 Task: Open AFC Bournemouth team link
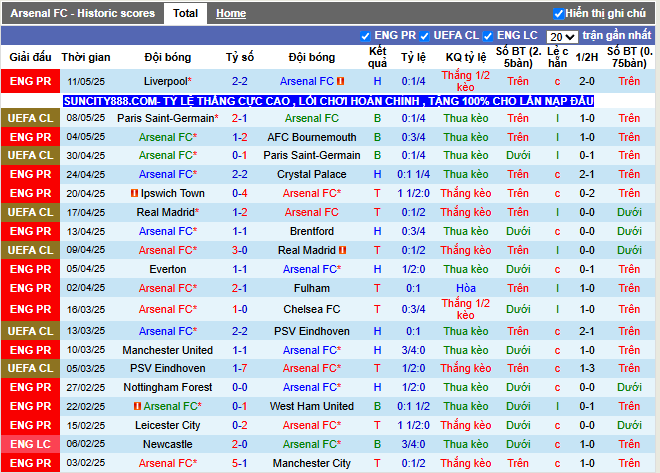(x=311, y=137)
